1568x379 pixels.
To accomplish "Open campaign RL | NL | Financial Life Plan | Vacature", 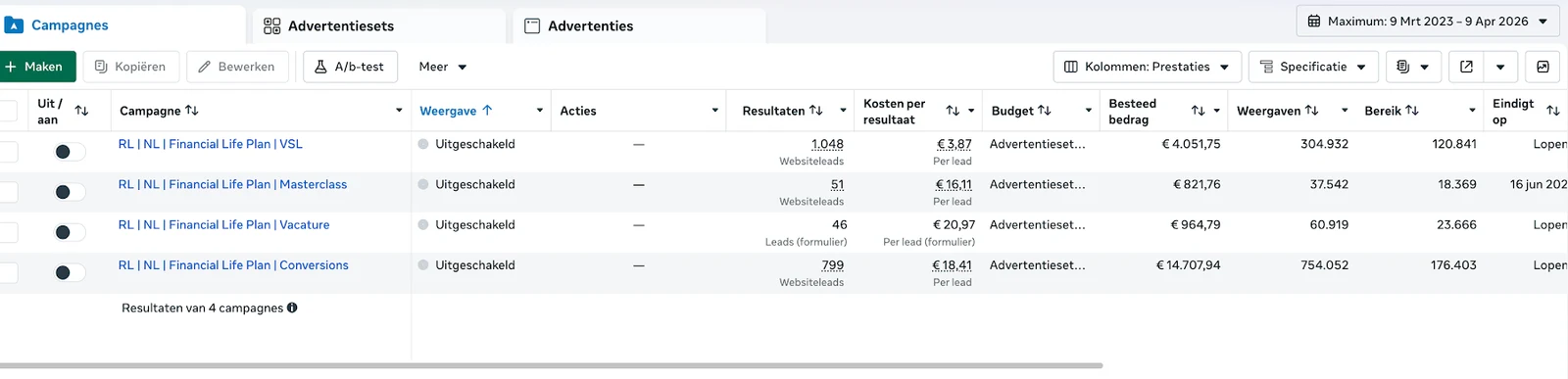I will (x=223, y=224).
